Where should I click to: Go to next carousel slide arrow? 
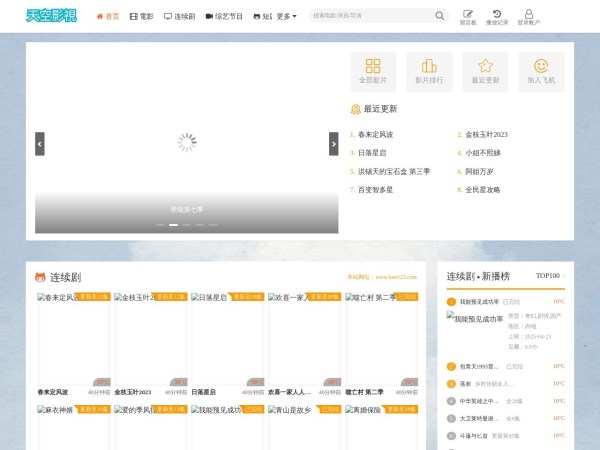click(334, 144)
